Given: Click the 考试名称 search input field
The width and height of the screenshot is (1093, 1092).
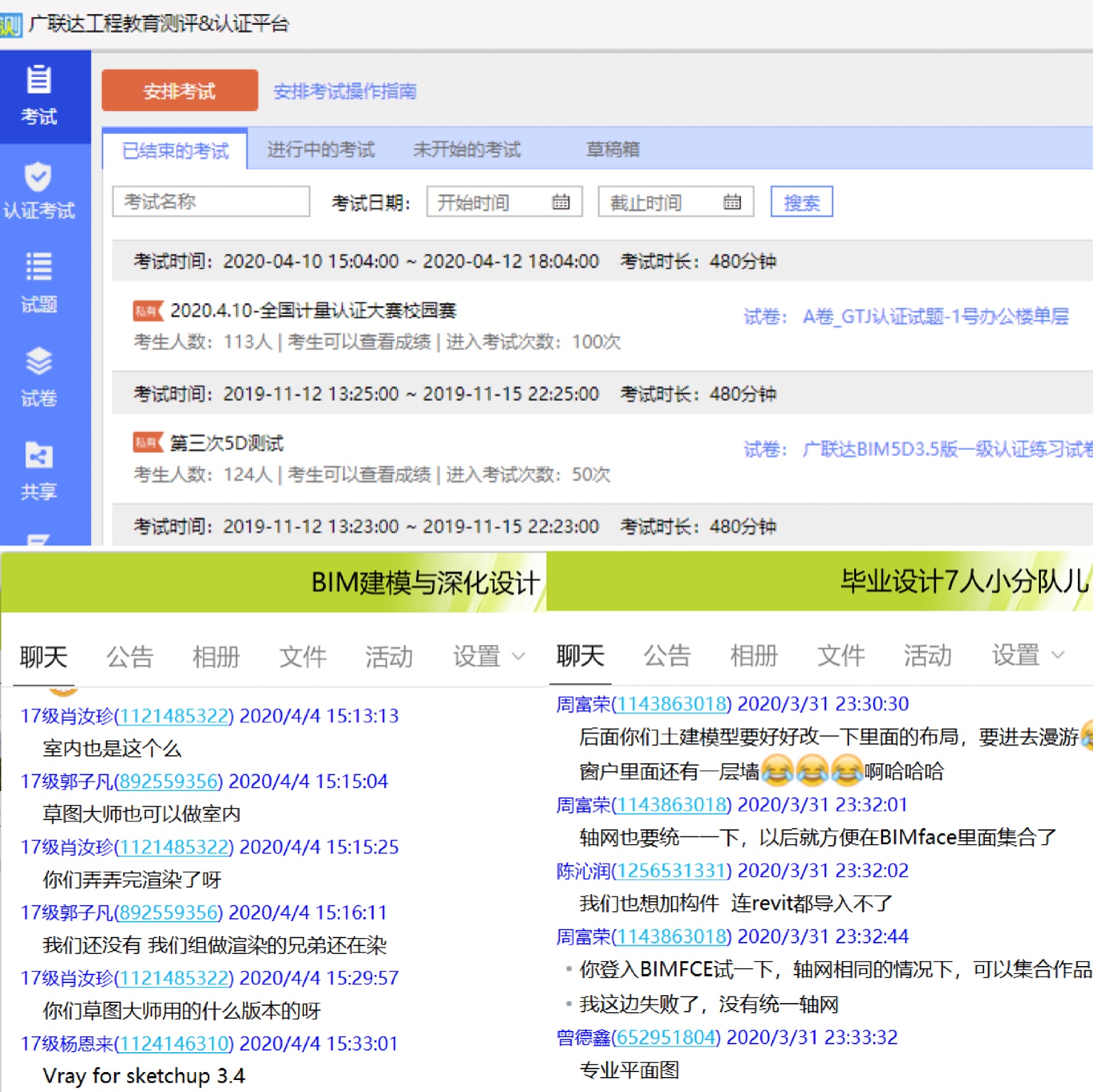Looking at the screenshot, I should [211, 202].
